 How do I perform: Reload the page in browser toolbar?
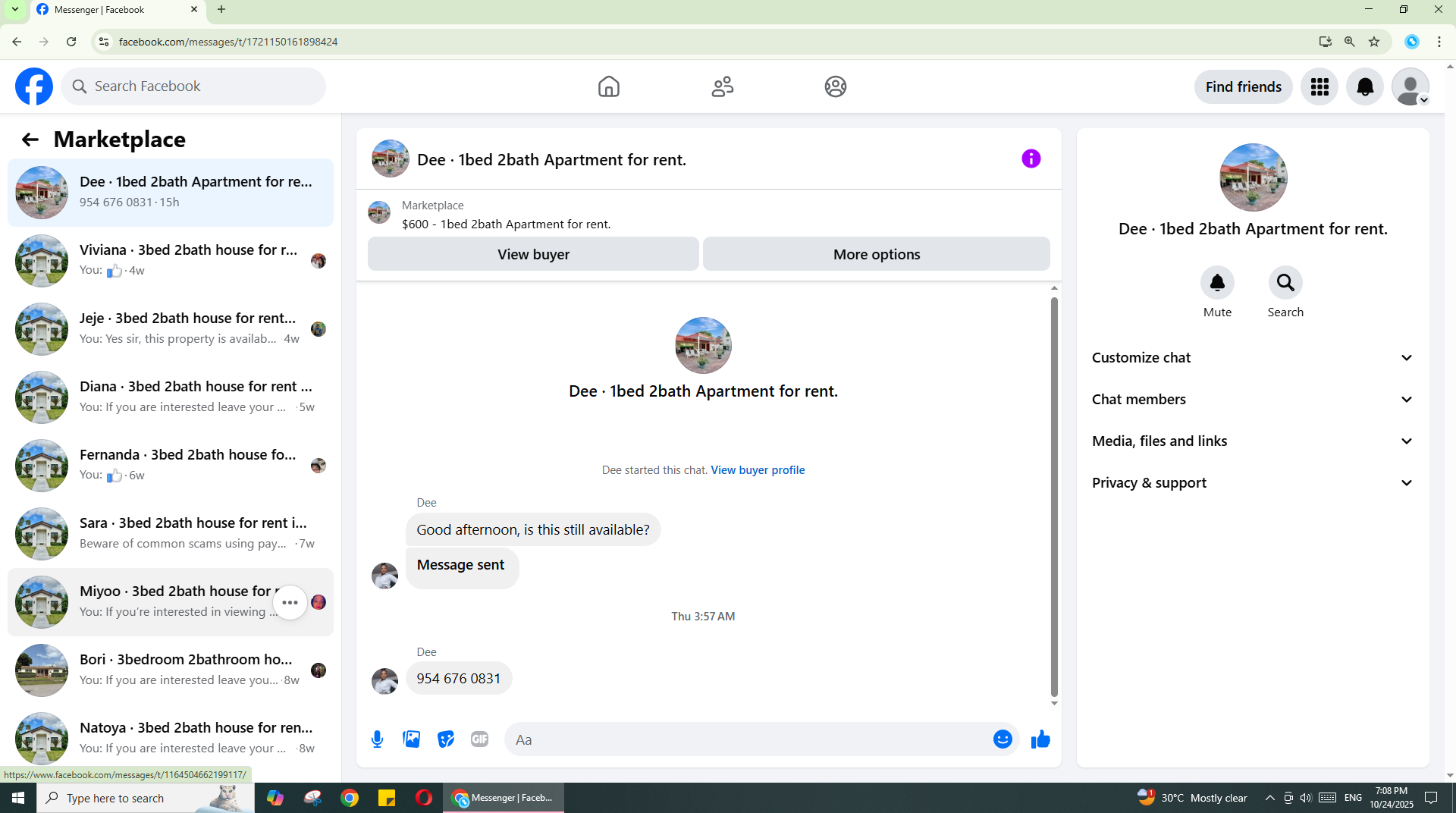pos(71,42)
